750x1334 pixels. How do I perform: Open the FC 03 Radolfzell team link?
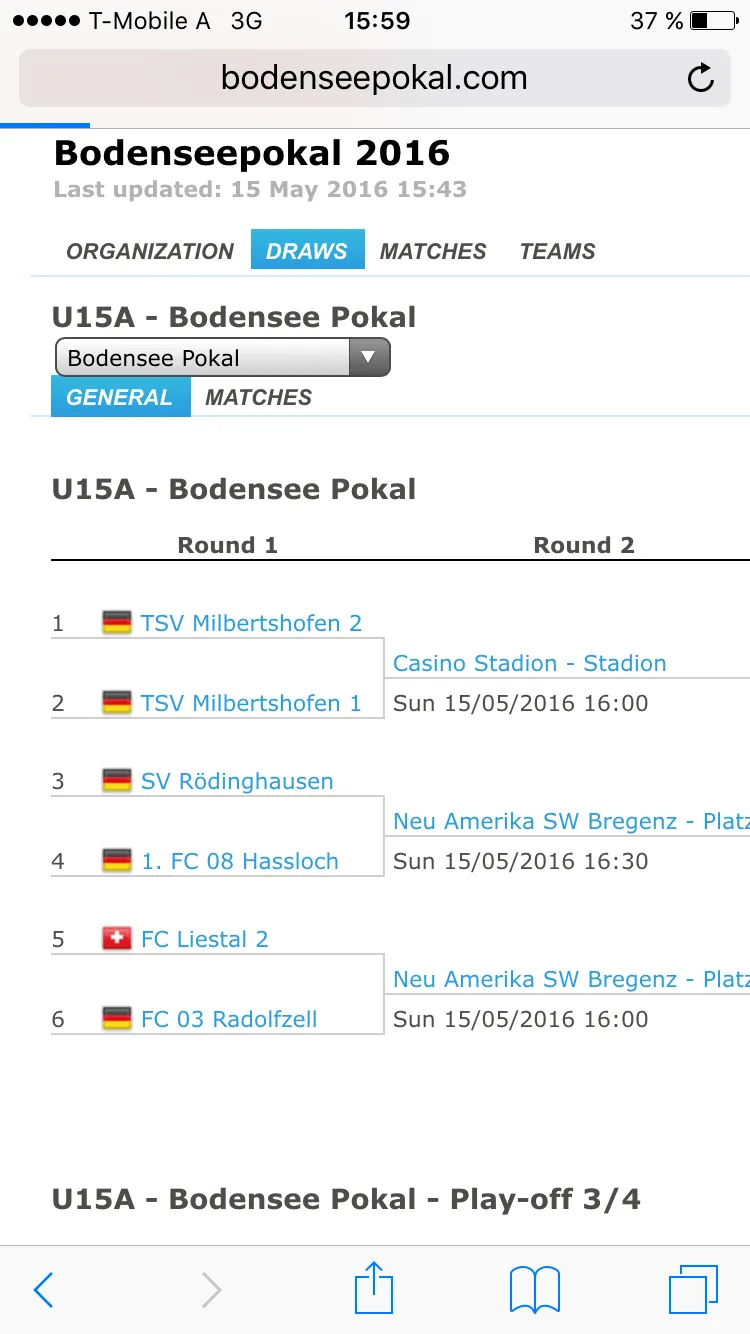[x=229, y=1019]
